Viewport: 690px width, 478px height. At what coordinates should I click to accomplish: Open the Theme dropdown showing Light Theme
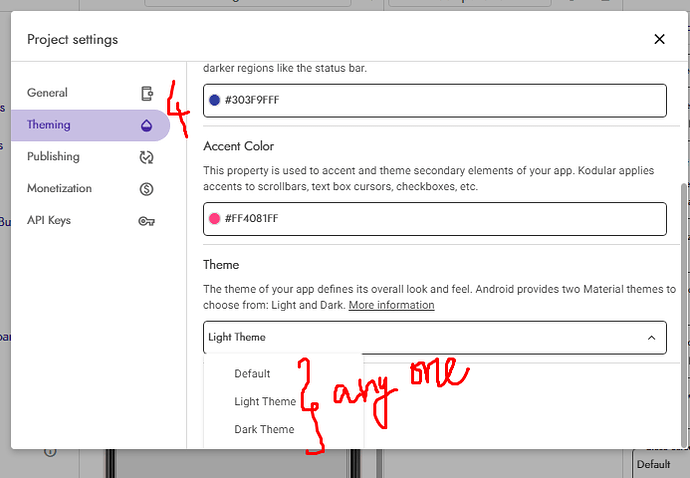point(435,338)
